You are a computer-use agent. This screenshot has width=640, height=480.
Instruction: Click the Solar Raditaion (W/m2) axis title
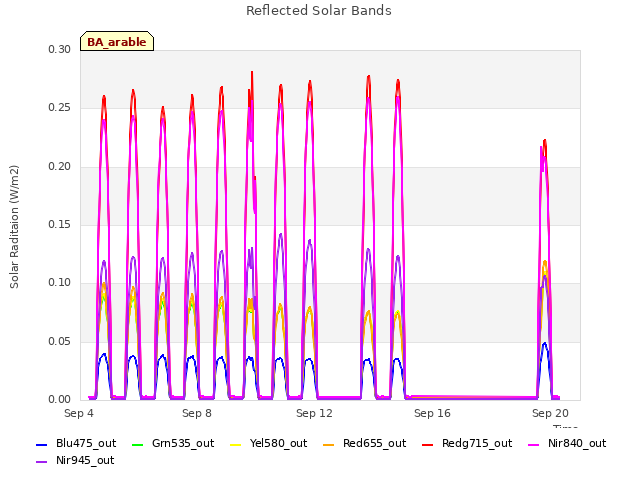point(14,227)
